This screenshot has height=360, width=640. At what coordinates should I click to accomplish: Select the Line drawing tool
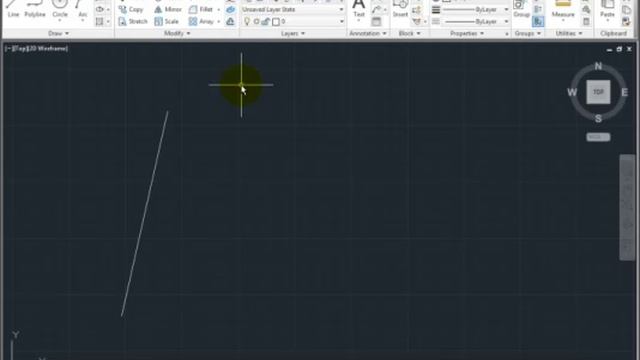tap(13, 9)
